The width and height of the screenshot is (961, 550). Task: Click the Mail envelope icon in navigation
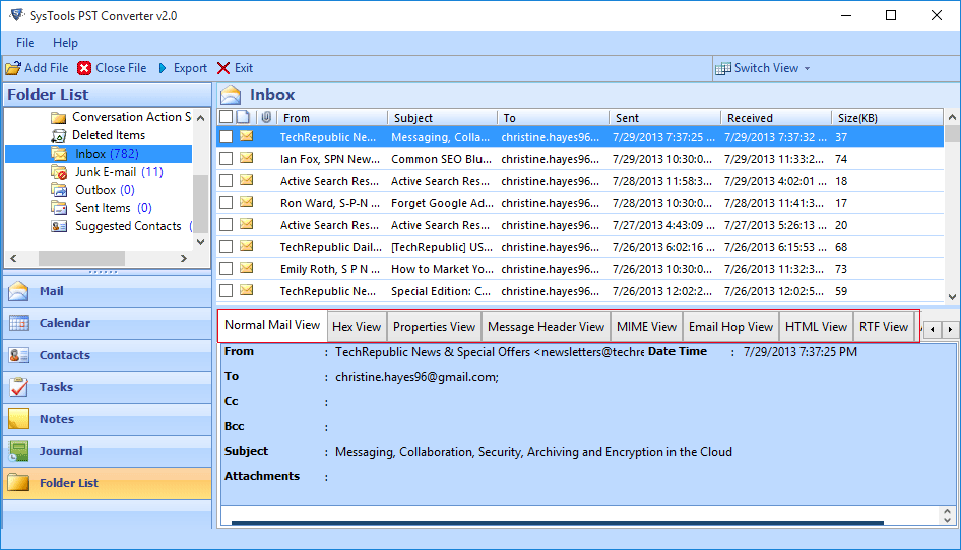[x=18, y=291]
